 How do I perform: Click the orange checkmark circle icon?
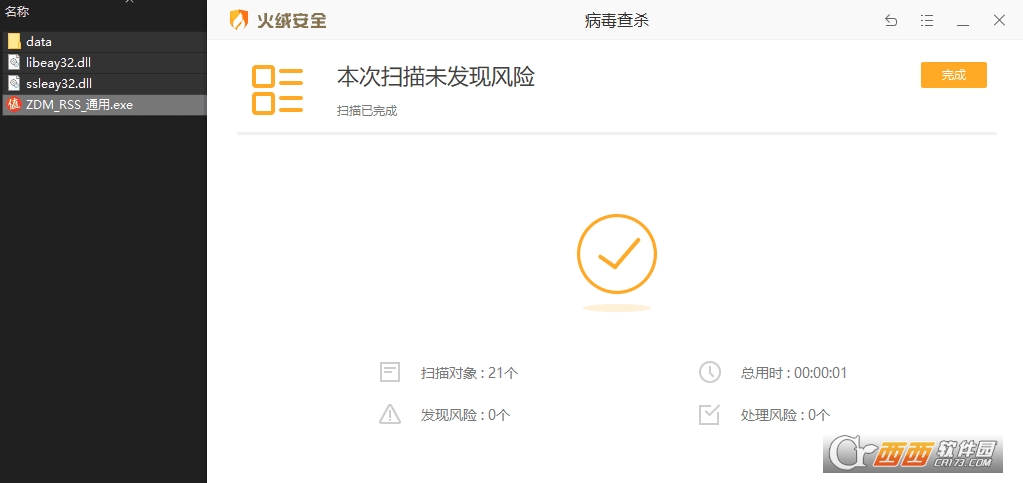(x=617, y=254)
